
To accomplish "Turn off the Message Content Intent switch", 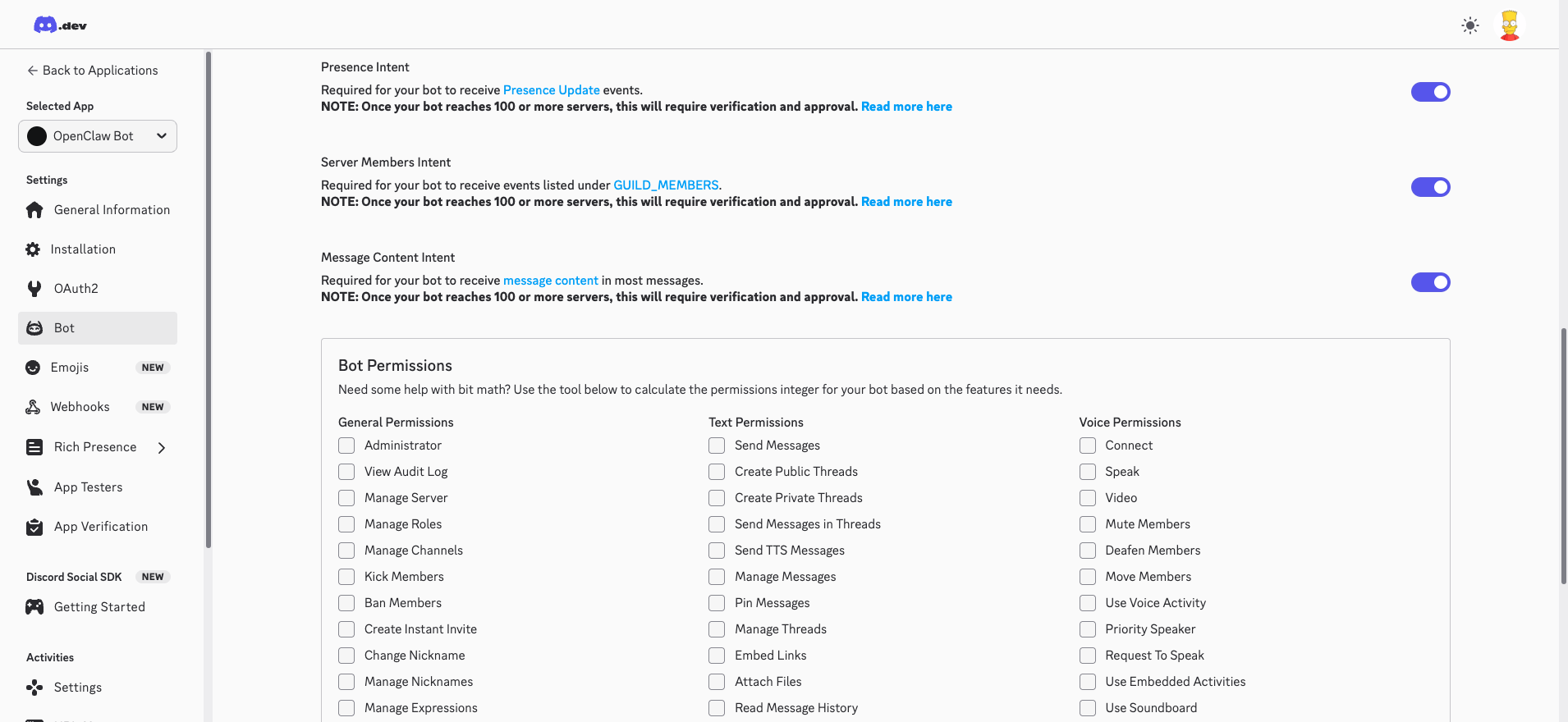I will 1430,282.
